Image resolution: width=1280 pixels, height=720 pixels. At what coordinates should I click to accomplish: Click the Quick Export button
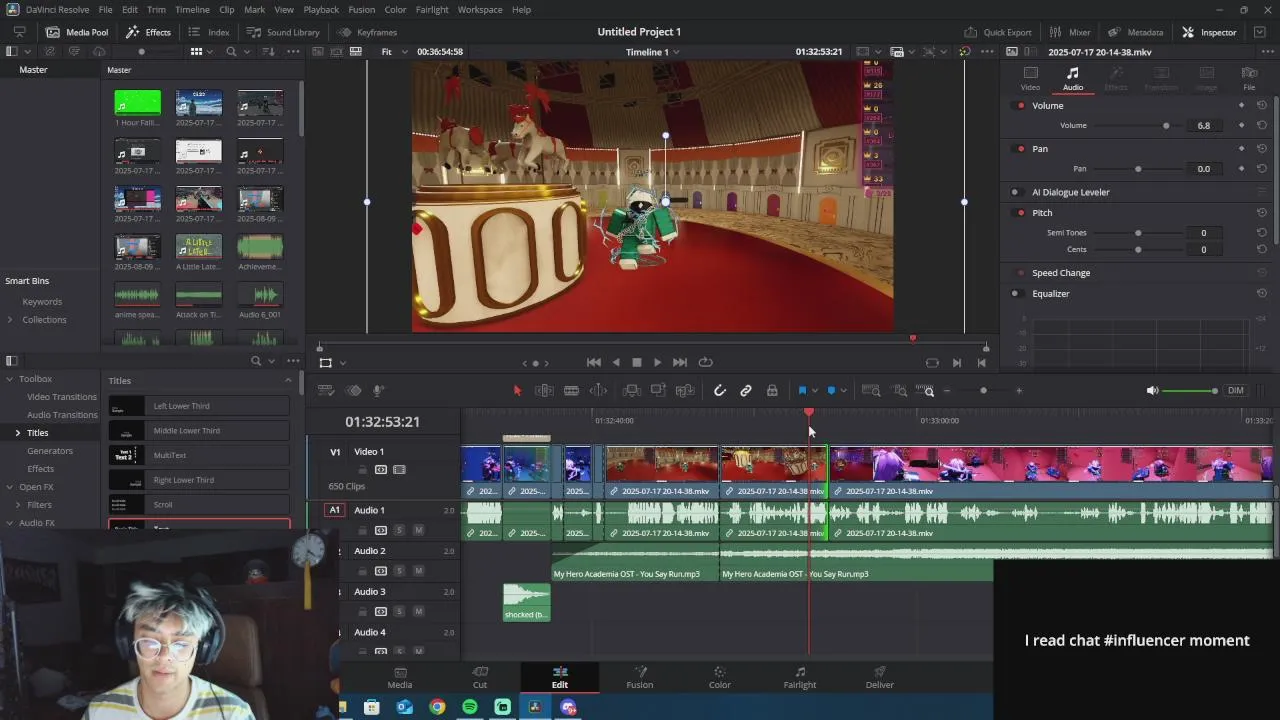click(997, 32)
